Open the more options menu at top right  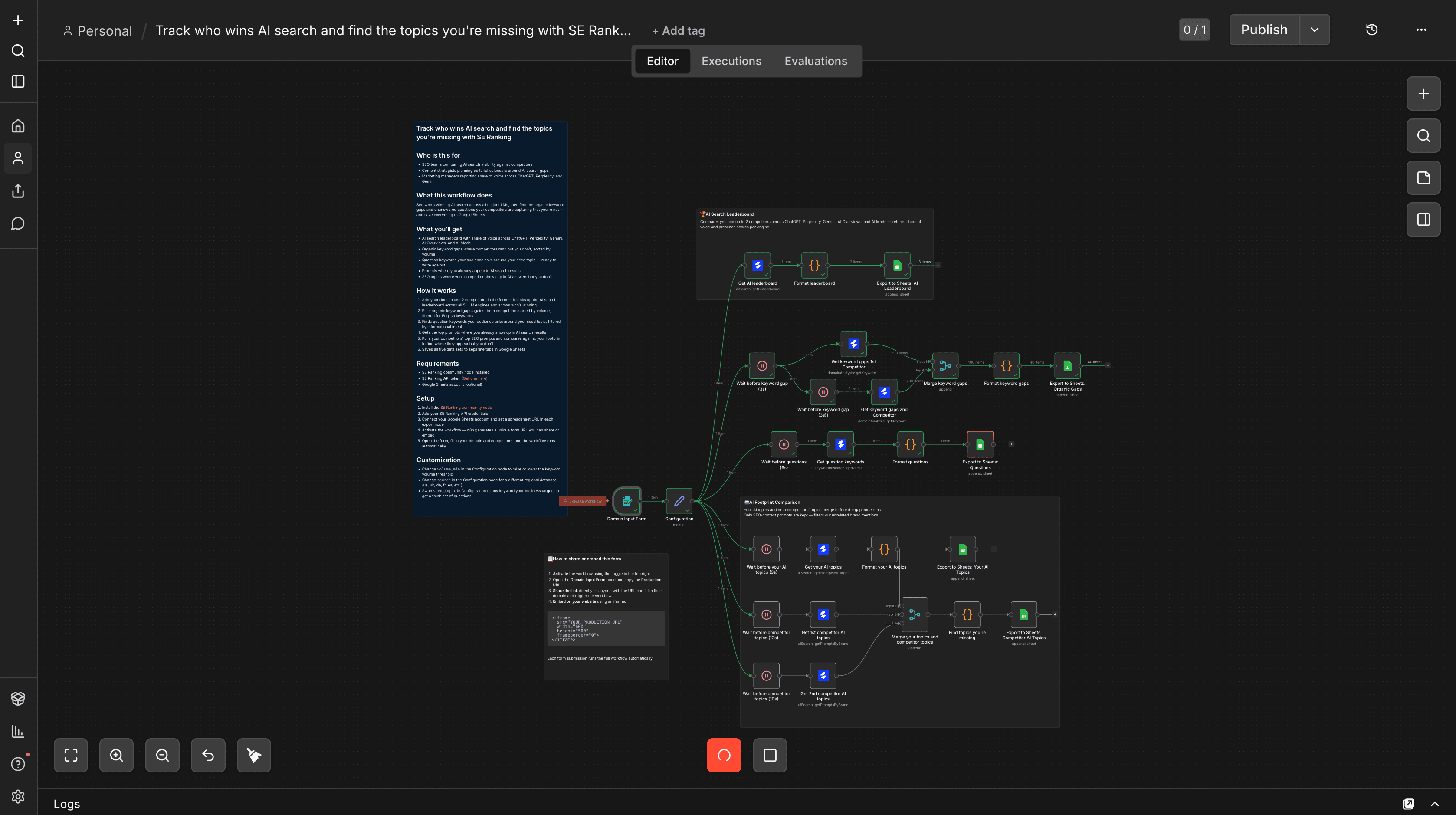(x=1422, y=30)
